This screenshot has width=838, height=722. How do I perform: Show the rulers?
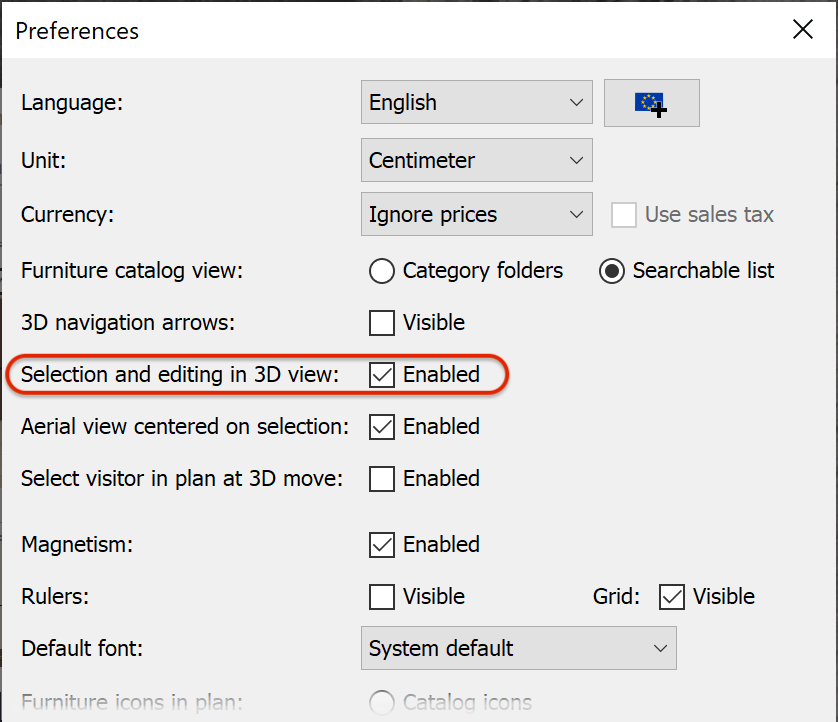click(x=381, y=597)
